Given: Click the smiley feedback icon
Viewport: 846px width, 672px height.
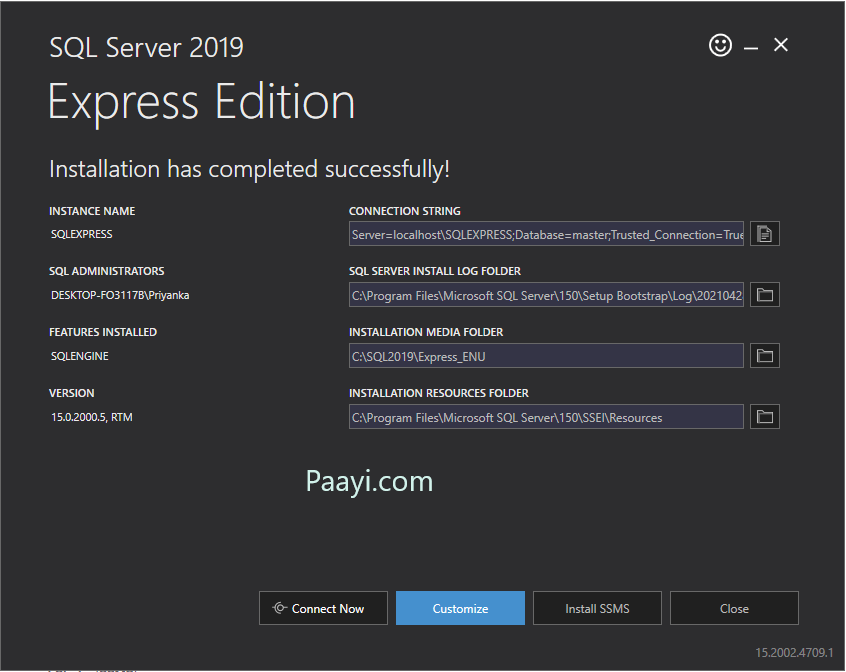Looking at the screenshot, I should pos(720,45).
